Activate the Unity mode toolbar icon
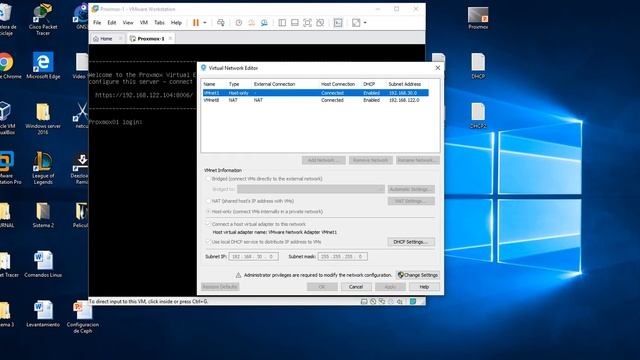This screenshot has height=360, width=640. click(320, 23)
